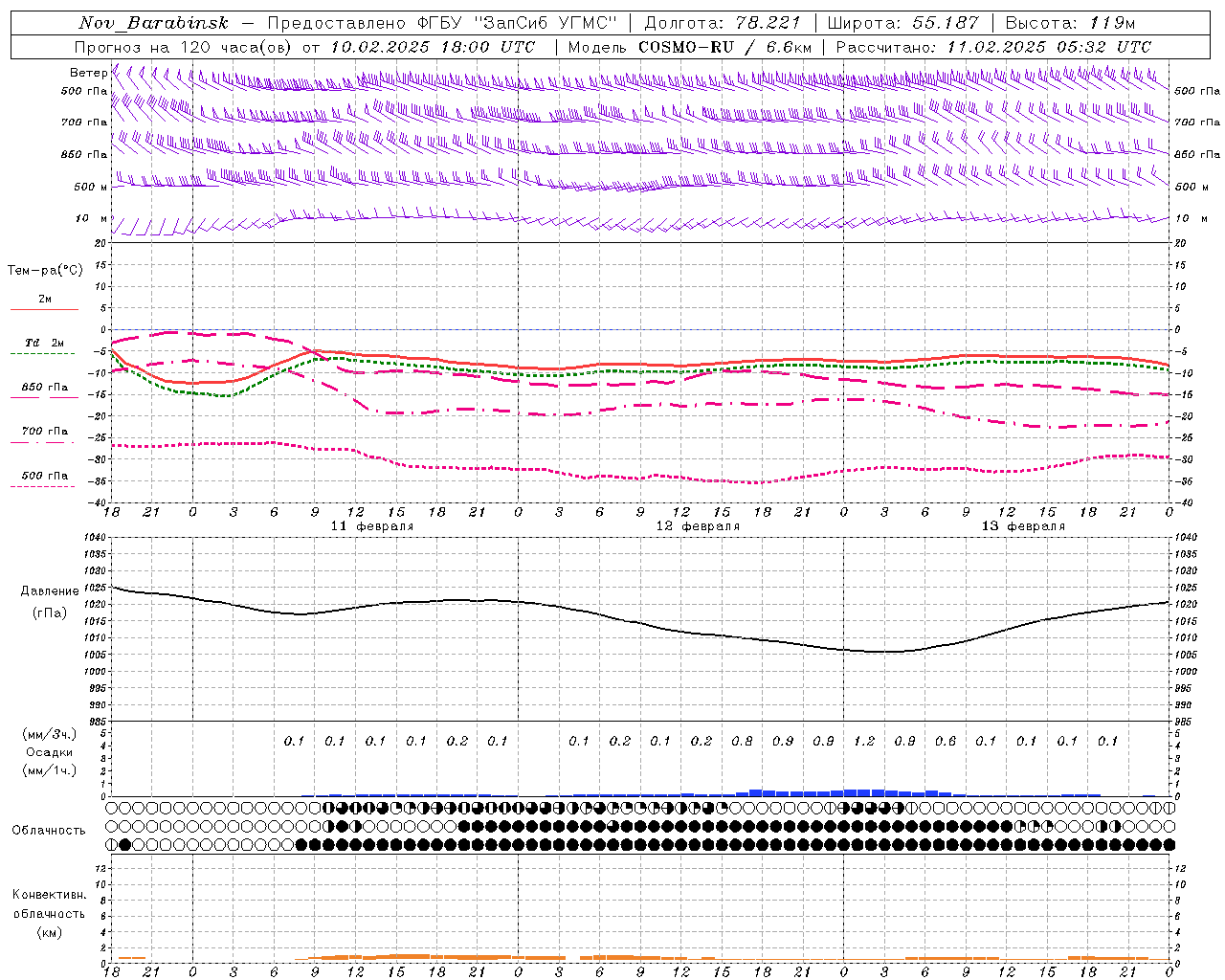The height and width of the screenshot is (980, 1225).
Task: Click the Осадки precipitation label
Action: [49, 752]
